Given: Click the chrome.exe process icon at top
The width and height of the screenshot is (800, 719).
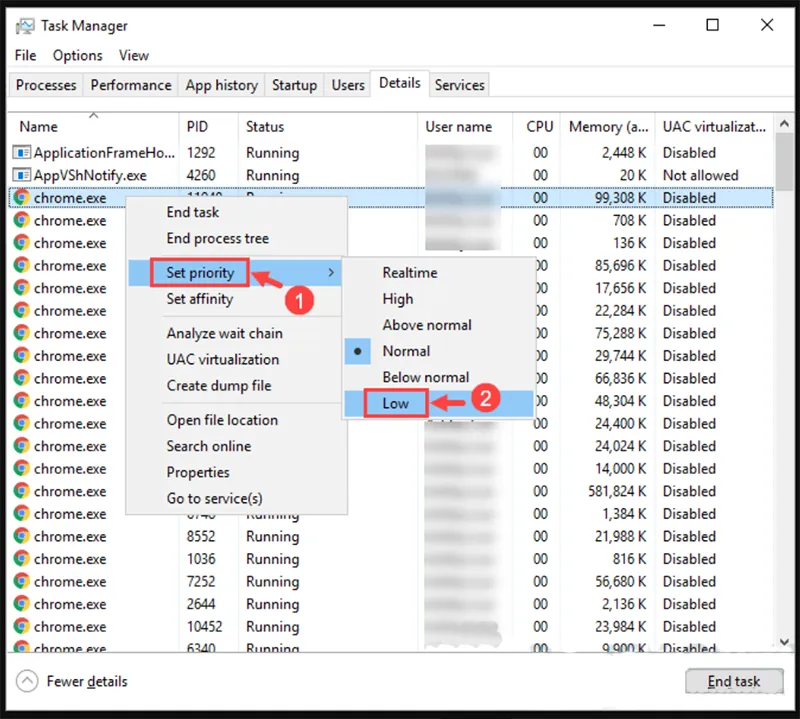Looking at the screenshot, I should click(x=22, y=197).
